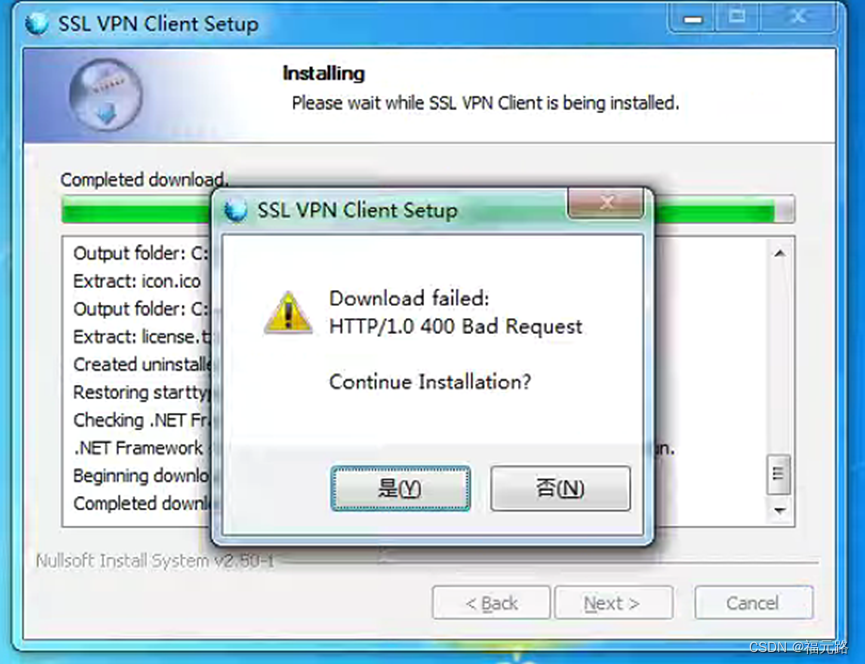
Task: Click the globe icon in dialog title bar
Action: (x=236, y=210)
